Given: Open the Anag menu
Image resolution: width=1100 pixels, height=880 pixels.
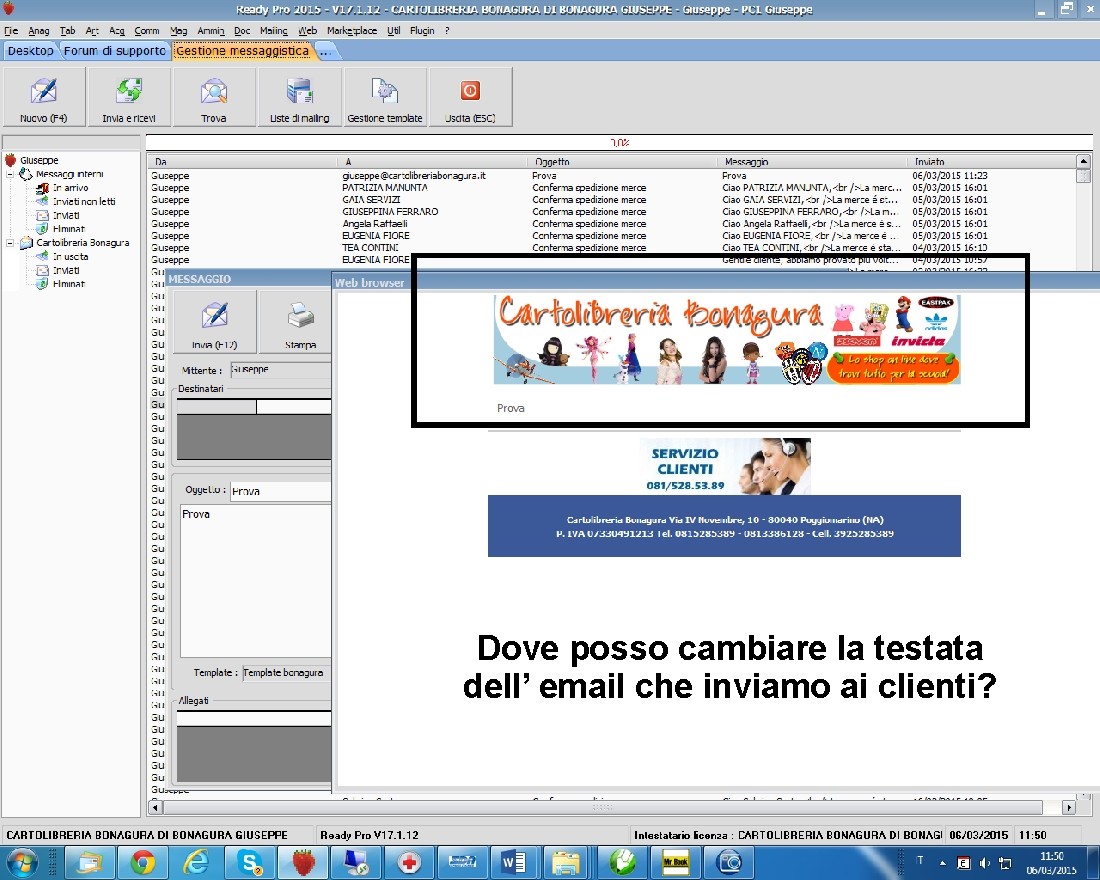Looking at the screenshot, I should [x=39, y=31].
